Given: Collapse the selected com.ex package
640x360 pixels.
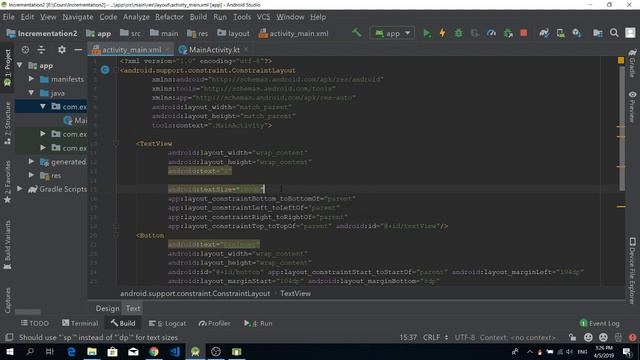Looking at the screenshot, I should pos(43,107).
